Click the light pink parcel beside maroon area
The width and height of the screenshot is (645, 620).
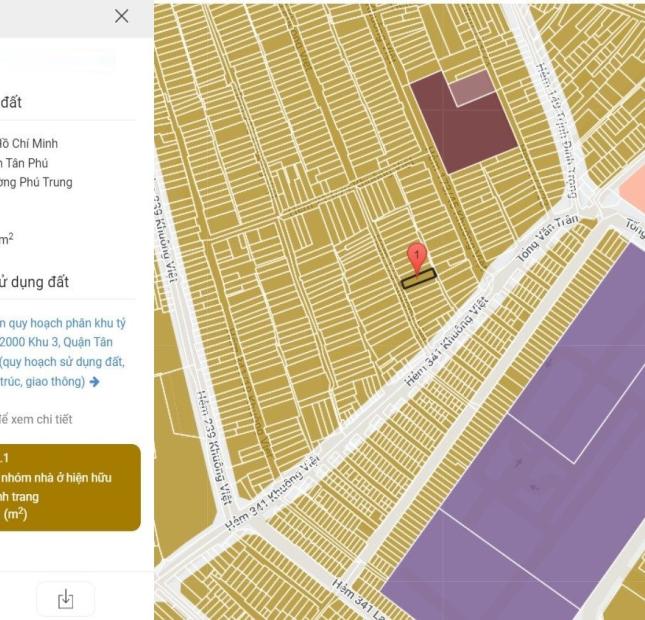point(471,87)
